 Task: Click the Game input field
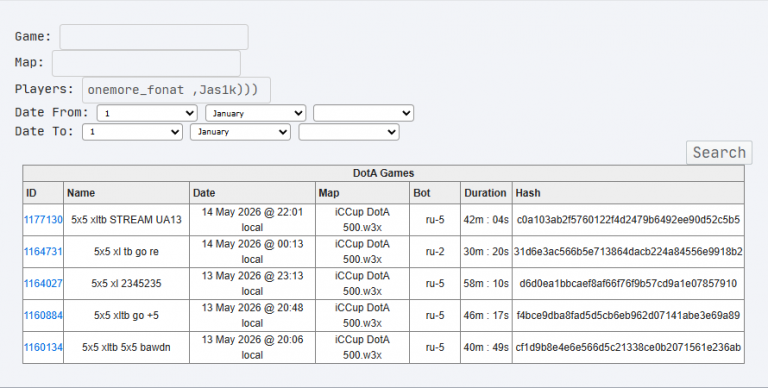click(154, 37)
